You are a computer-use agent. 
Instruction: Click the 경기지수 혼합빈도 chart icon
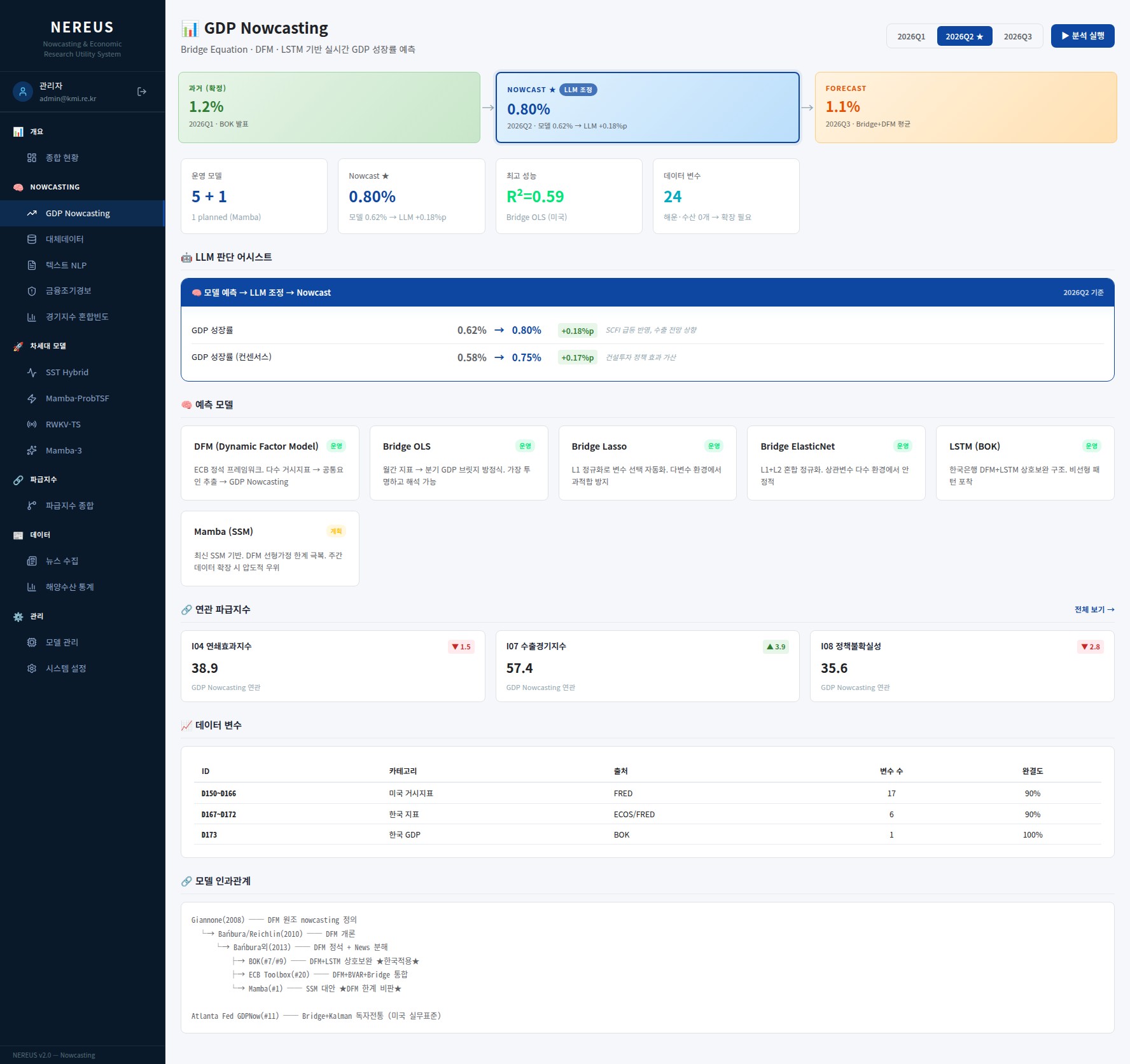tap(32, 317)
